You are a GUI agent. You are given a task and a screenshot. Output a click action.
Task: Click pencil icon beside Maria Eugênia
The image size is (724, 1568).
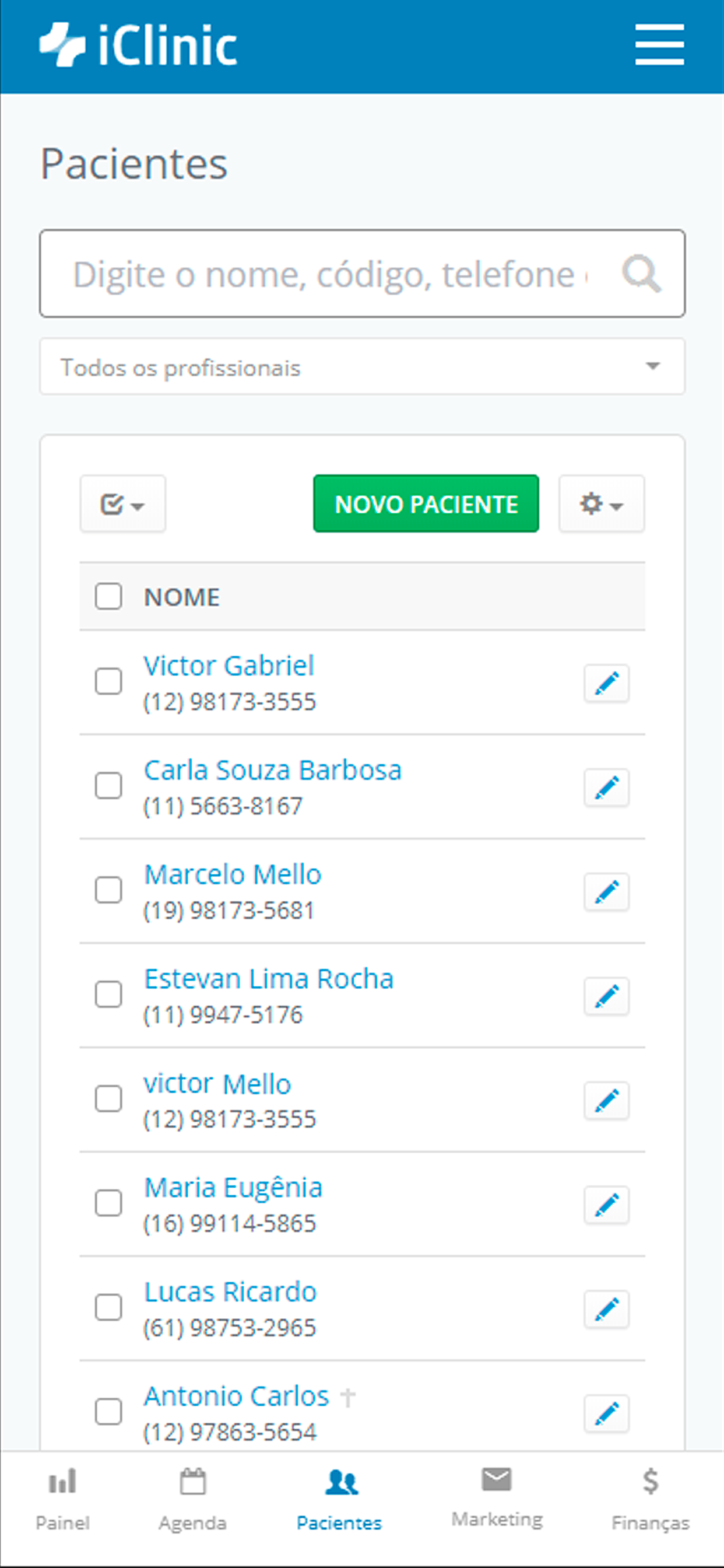[607, 1205]
